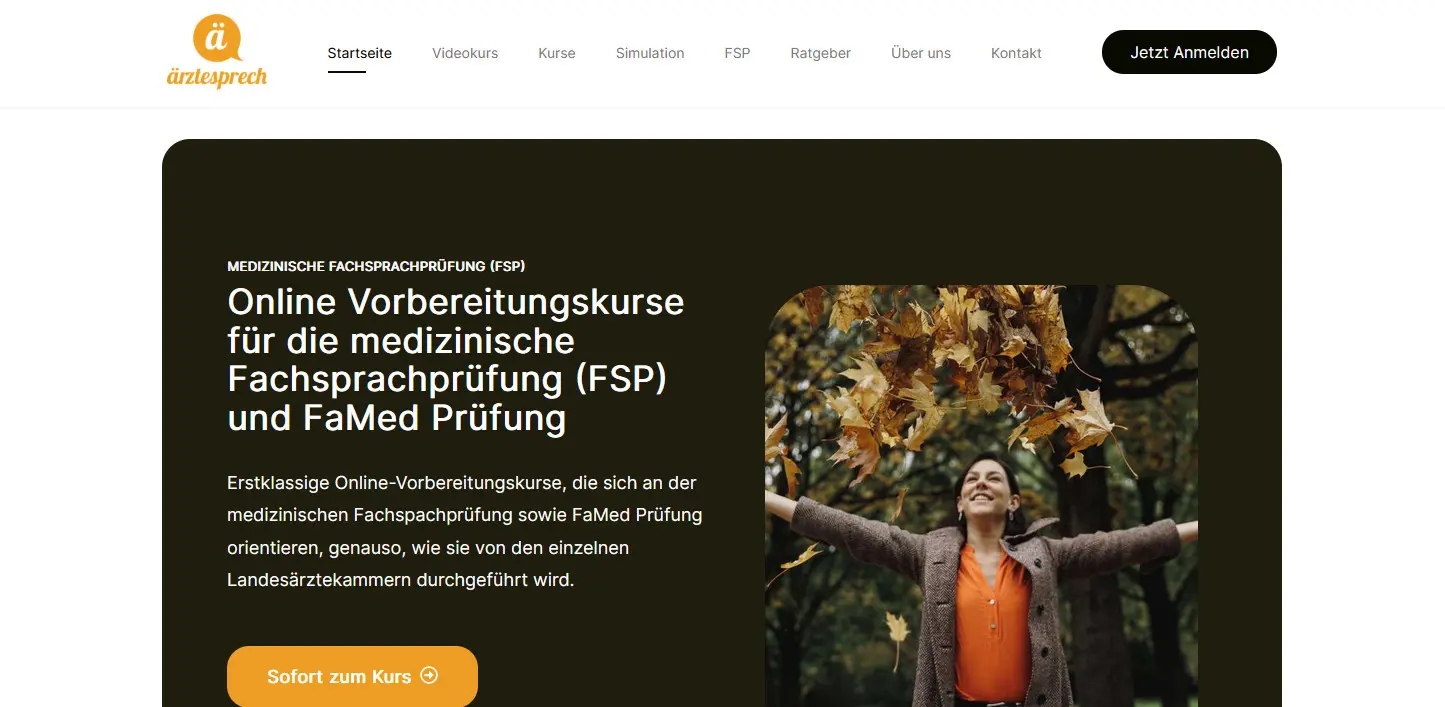Click the Jetzt Anmelden button

pyautogui.click(x=1189, y=52)
